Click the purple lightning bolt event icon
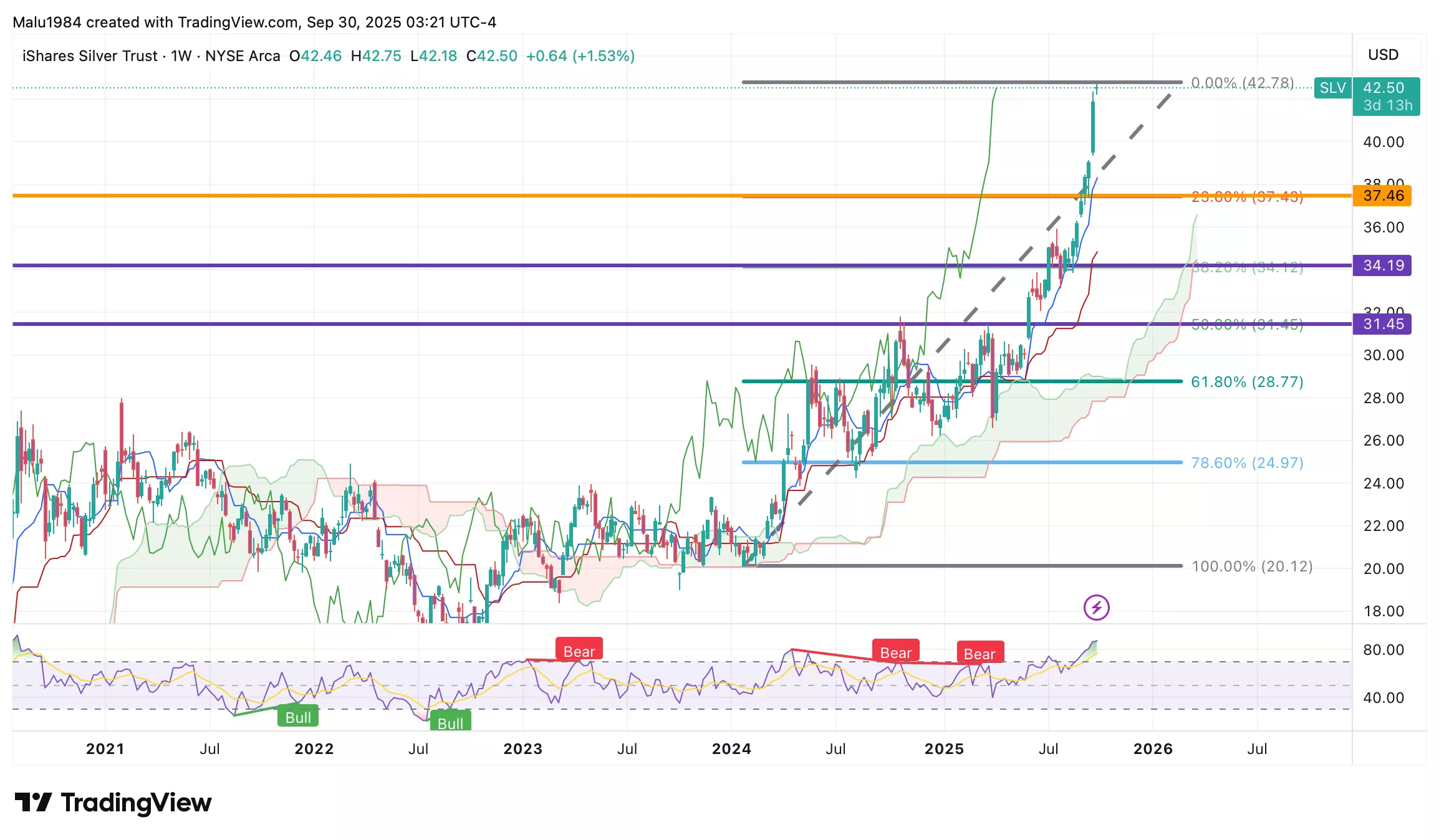Viewport: 1439px width, 840px height. pyautogui.click(x=1096, y=607)
